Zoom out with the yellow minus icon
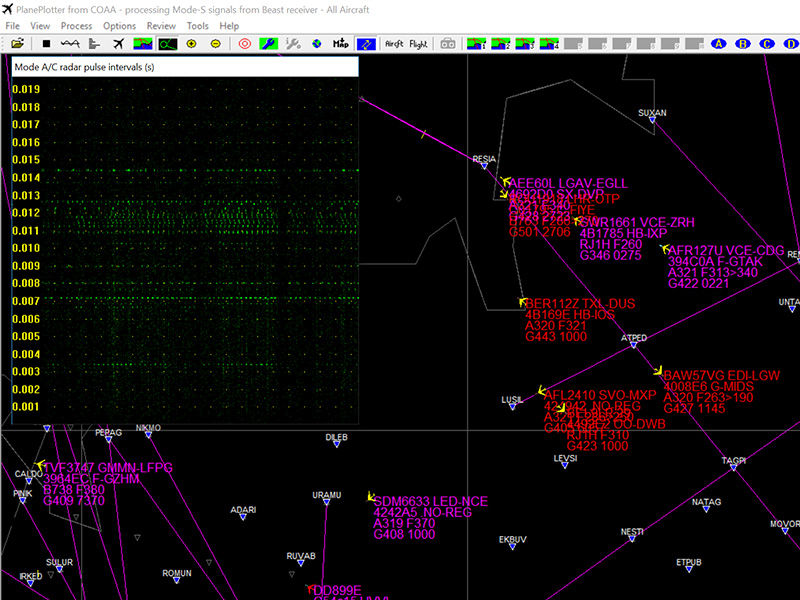The width and height of the screenshot is (800, 600). pyautogui.click(x=216, y=44)
